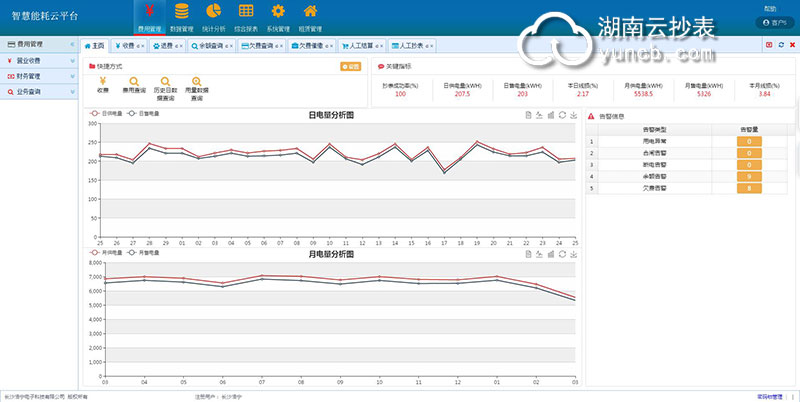Open 数据管理 database icon in top navigation
Screen dimensions: 800x402
click(181, 11)
